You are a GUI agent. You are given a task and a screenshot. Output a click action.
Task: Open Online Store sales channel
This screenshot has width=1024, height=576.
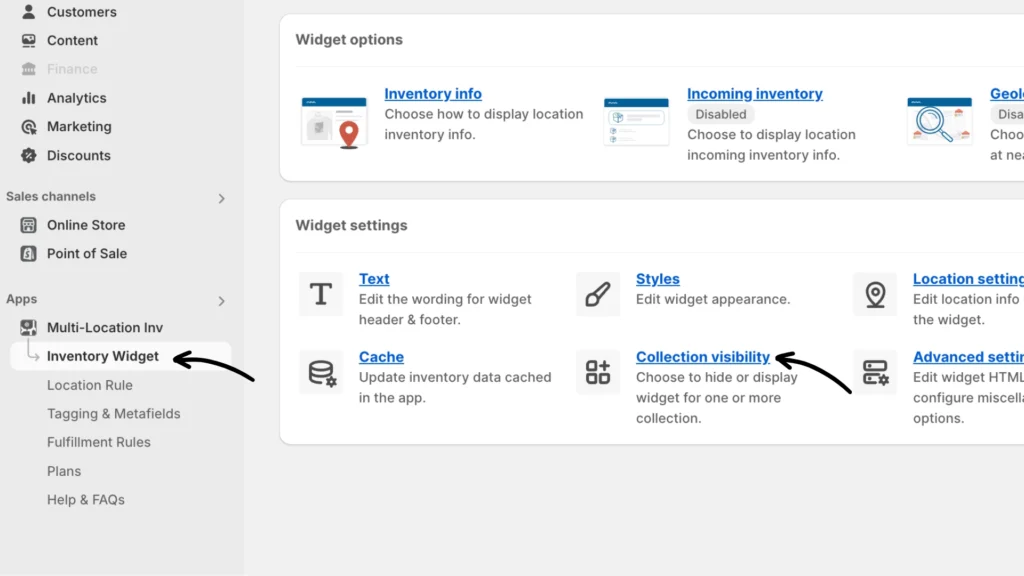(x=86, y=225)
